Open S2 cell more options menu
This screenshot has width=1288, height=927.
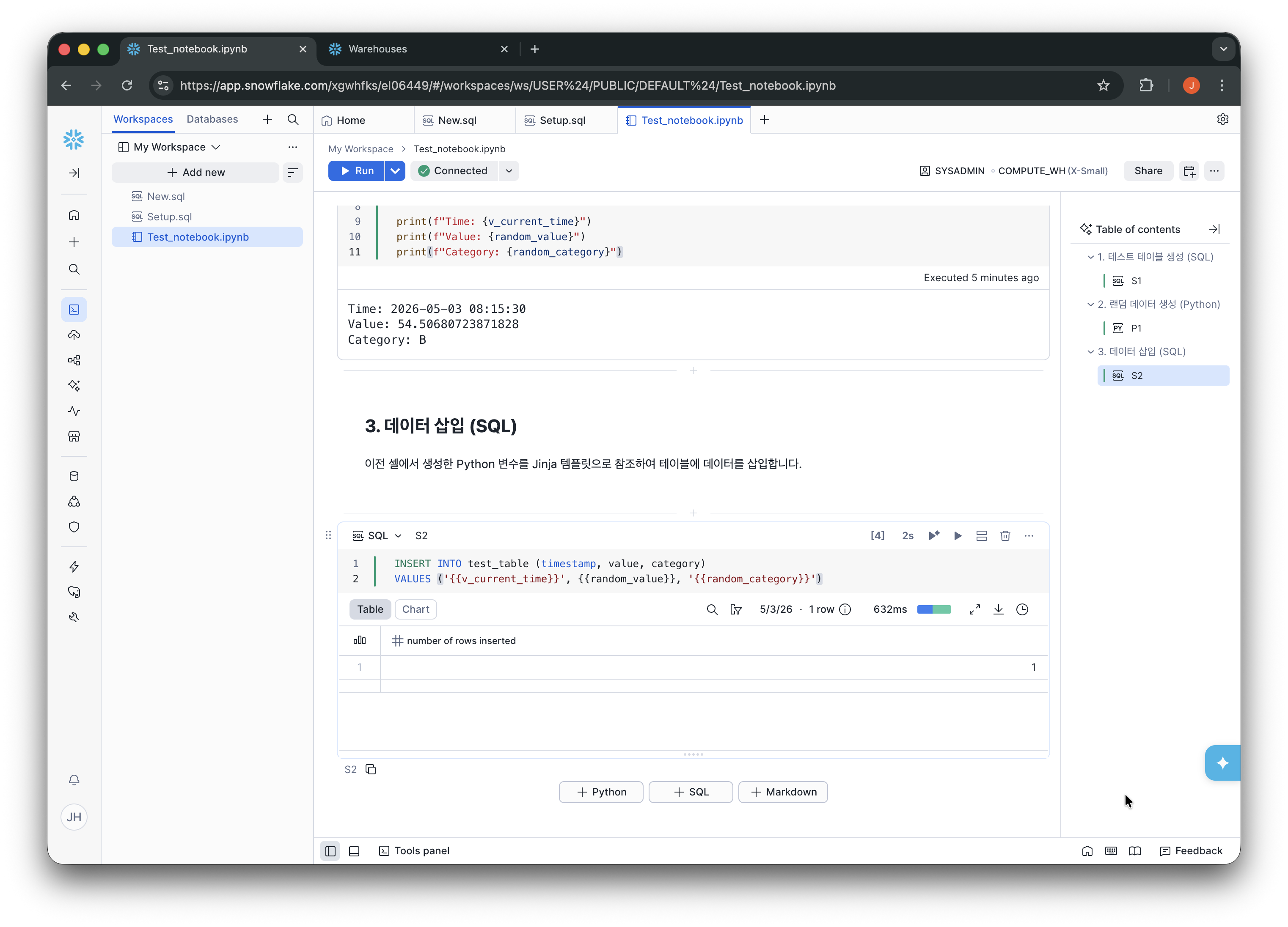1029,535
